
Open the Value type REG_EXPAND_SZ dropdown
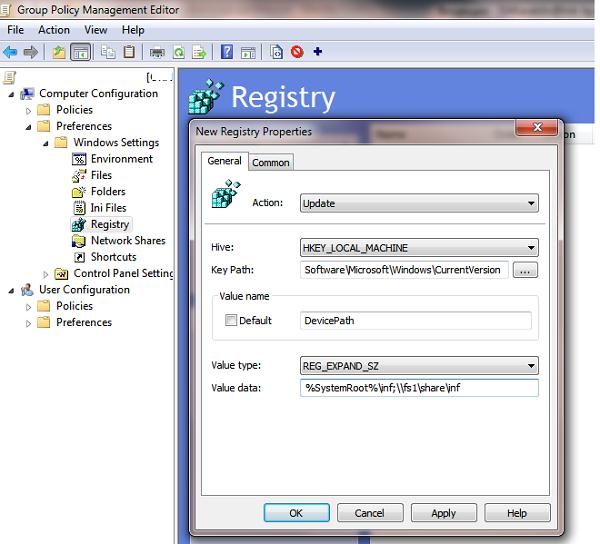pos(419,366)
